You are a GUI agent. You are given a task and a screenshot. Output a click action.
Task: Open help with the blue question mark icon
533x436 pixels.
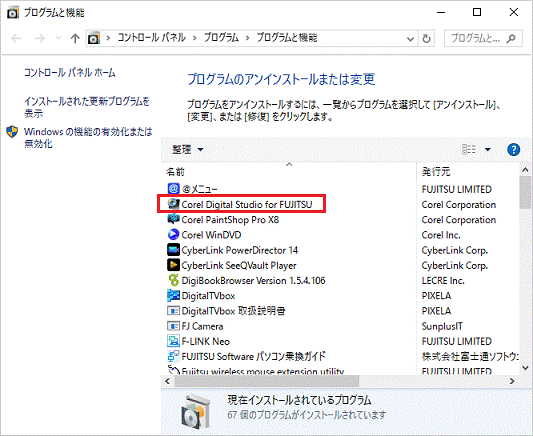click(x=513, y=150)
